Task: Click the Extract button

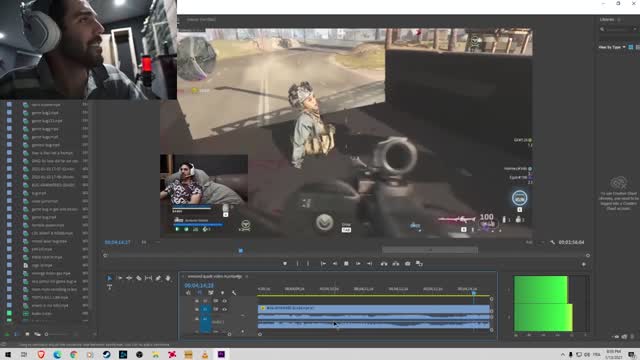Action: coord(396,264)
